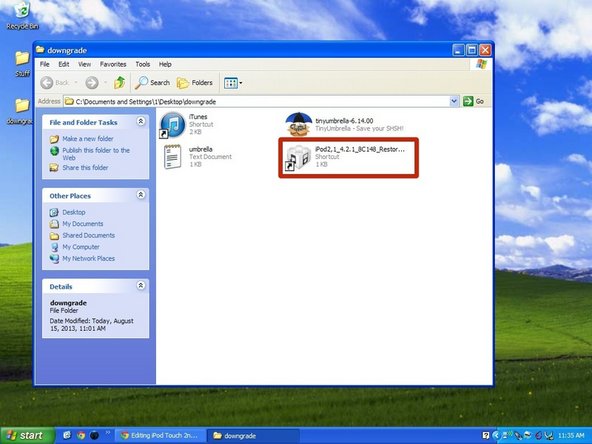Click the Make a new folder link
592x444 pixels.
tap(88, 139)
